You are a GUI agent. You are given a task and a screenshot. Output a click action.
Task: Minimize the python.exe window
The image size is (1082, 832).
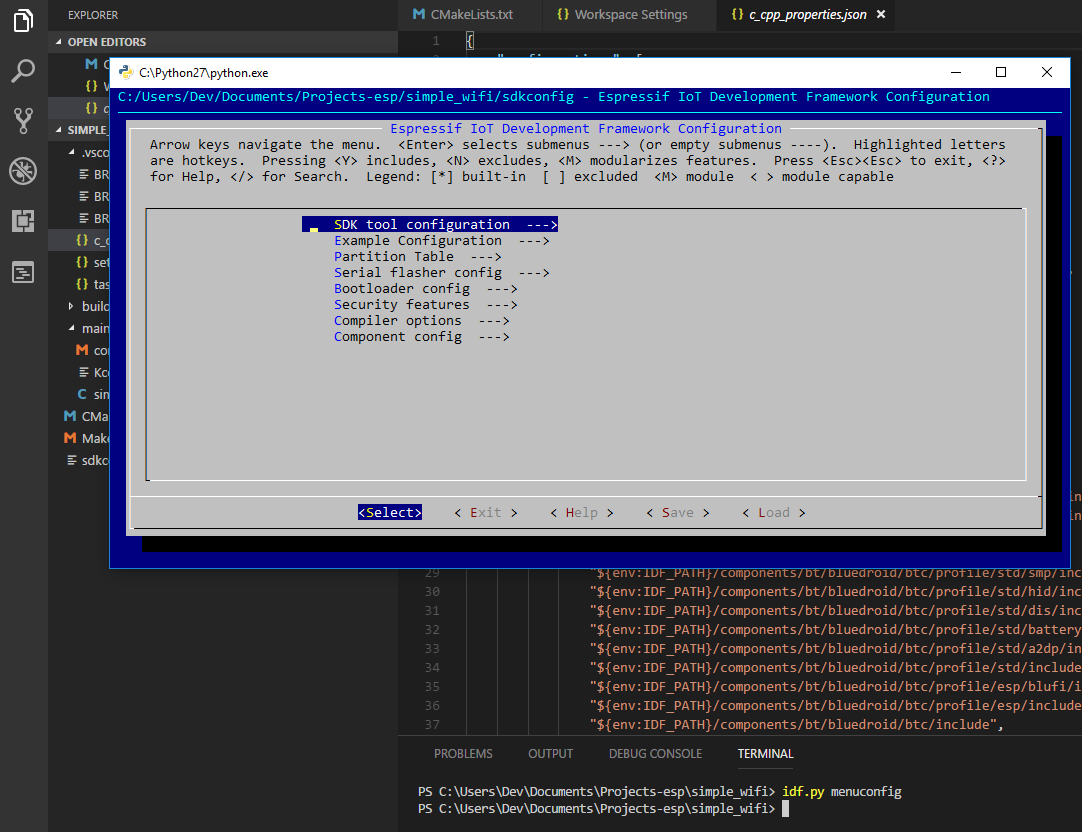click(x=956, y=72)
